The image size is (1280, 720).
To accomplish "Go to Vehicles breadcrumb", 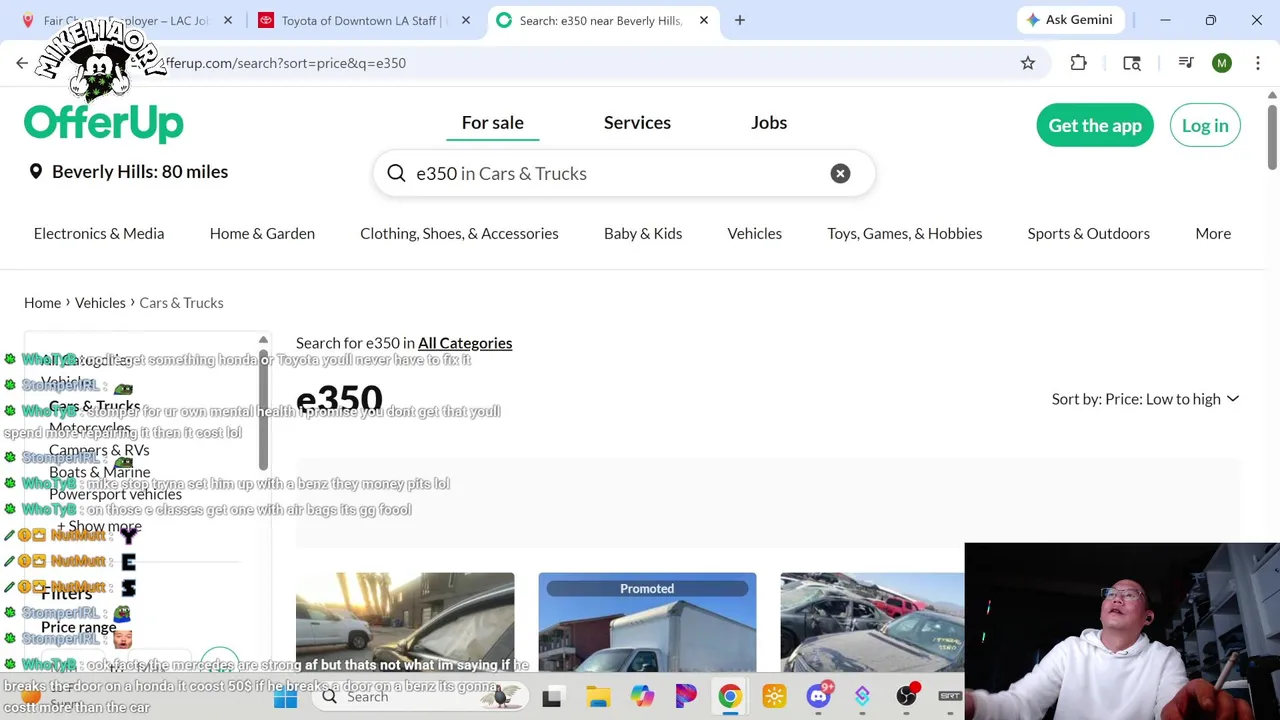I will coord(100,302).
